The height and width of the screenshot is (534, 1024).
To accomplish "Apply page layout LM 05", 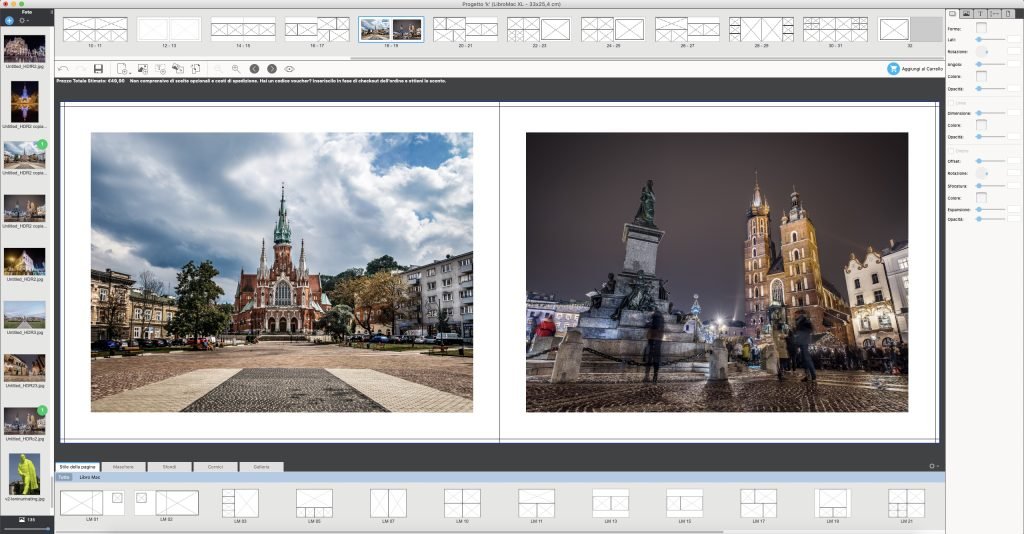I will coord(314,503).
